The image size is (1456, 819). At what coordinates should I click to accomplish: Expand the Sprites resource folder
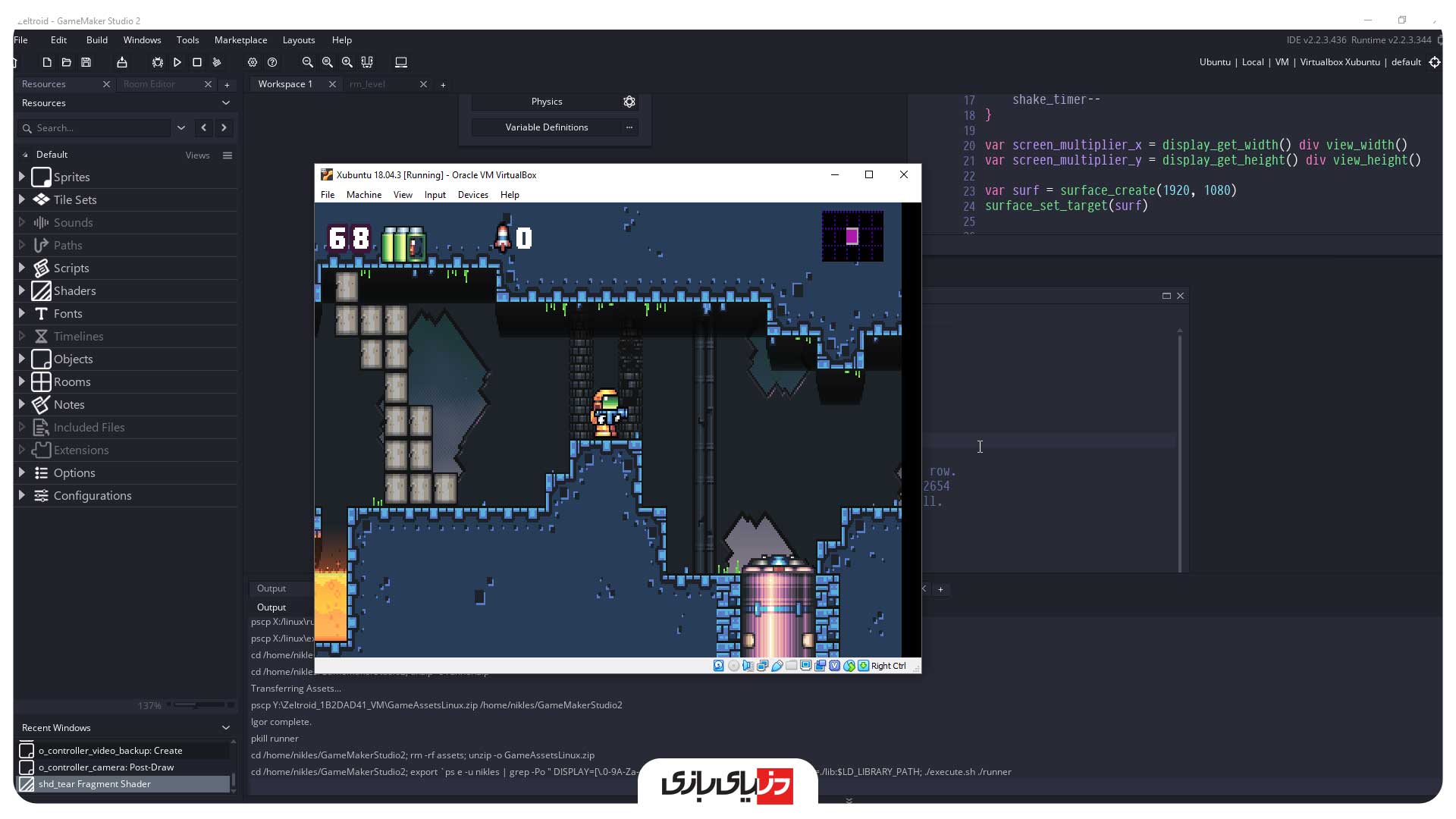[x=22, y=177]
